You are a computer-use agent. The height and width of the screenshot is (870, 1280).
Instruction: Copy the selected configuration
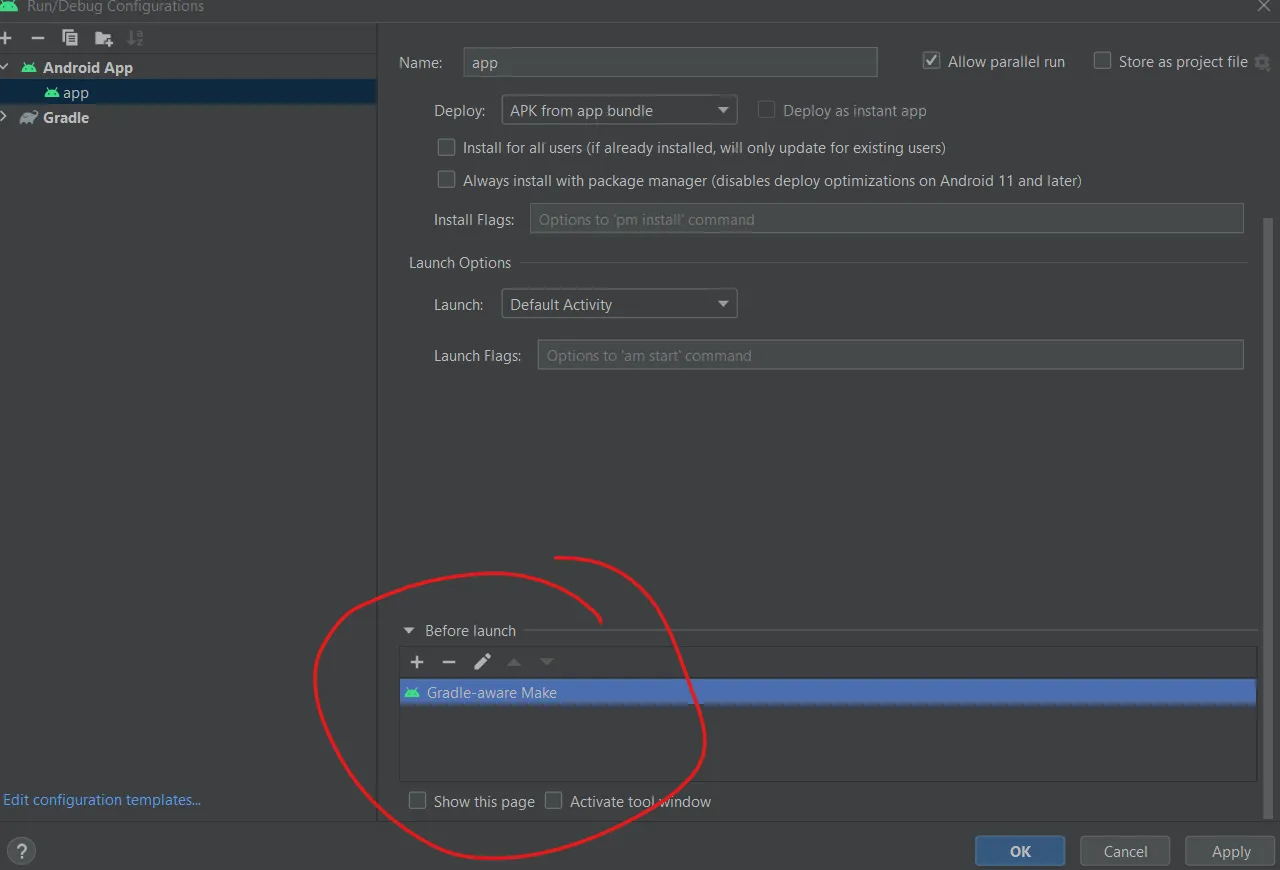(x=70, y=38)
